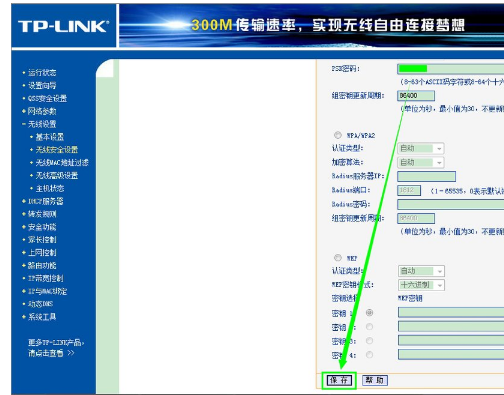Select 密钥 3 radio button
Viewport: 504px width, 395px height.
369,341
